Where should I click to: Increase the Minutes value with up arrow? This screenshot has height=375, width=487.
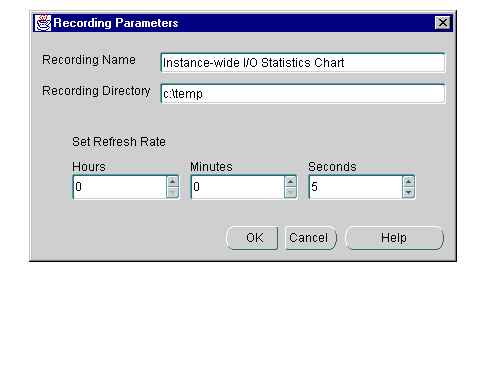pos(291,182)
